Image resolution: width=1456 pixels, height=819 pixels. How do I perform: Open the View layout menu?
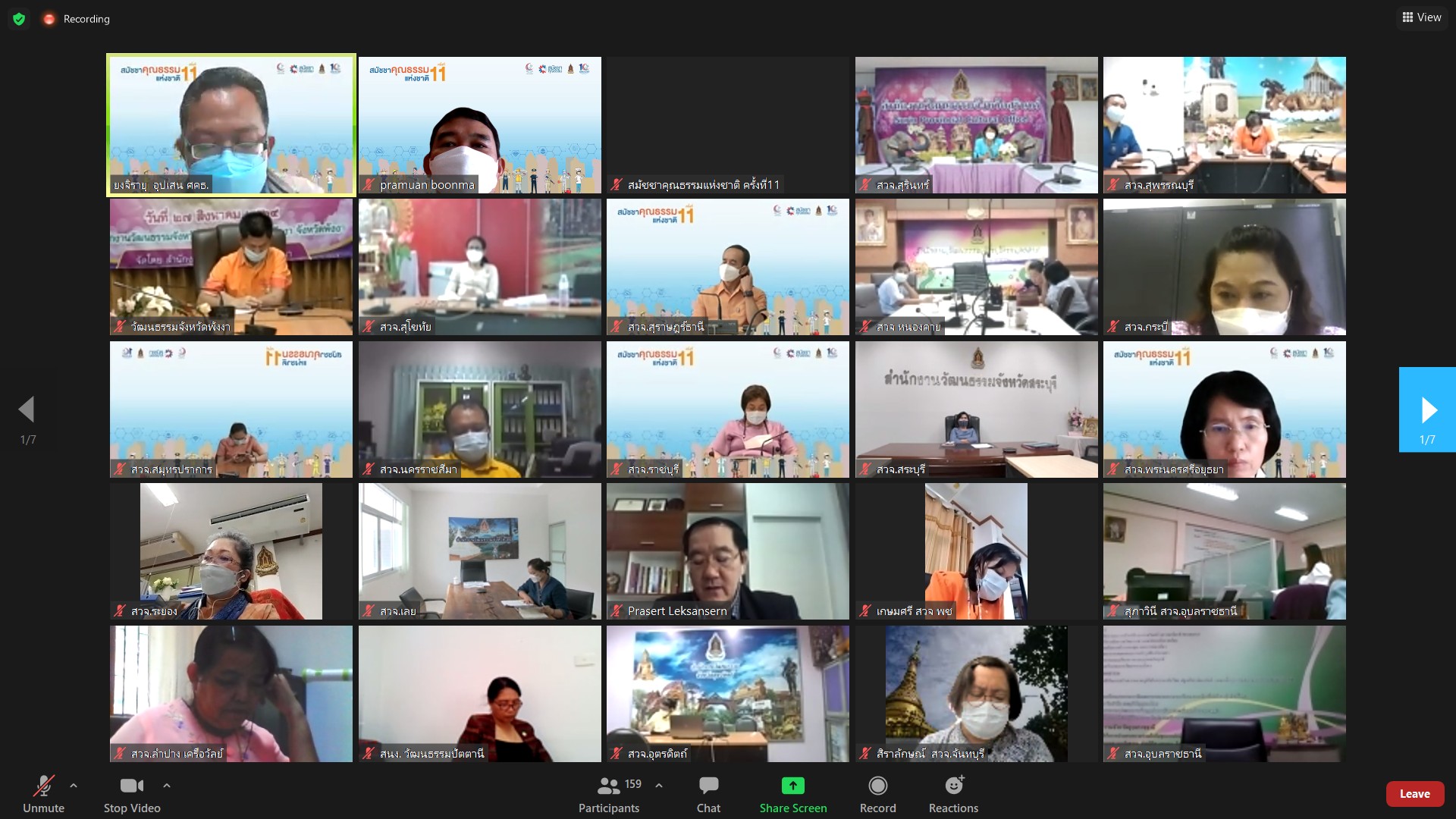click(1421, 17)
